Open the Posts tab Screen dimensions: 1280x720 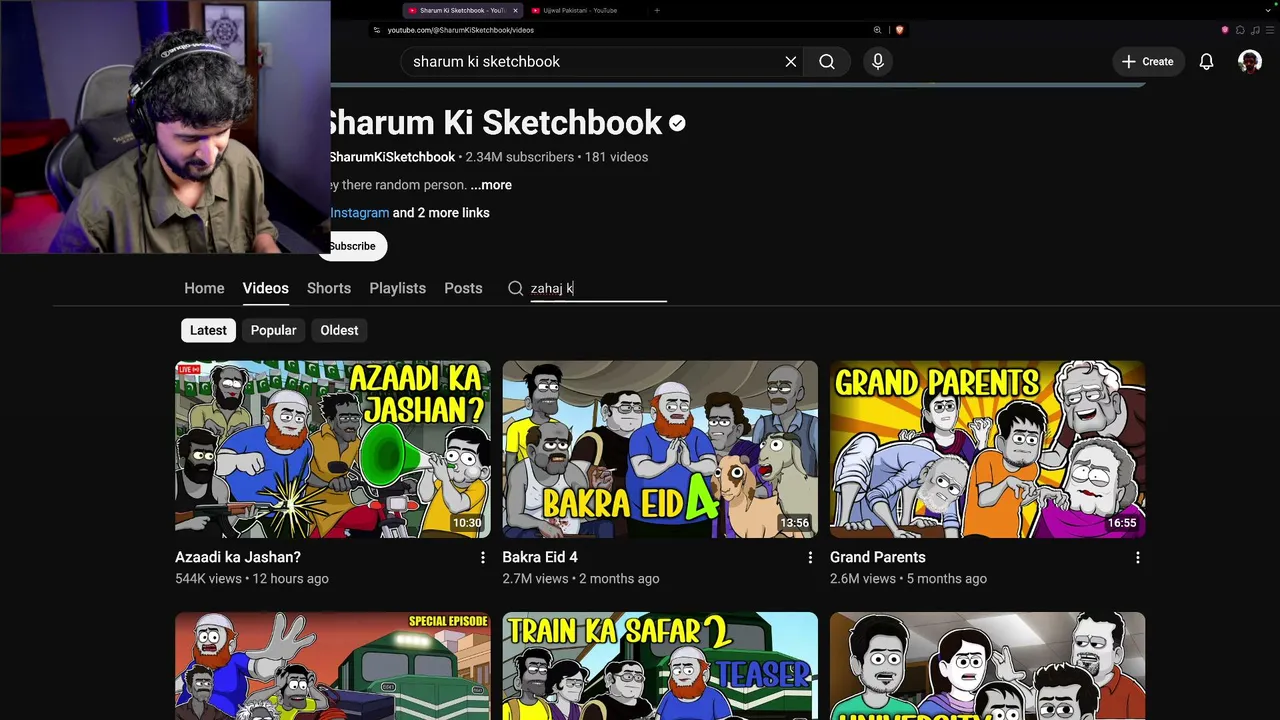[463, 288]
